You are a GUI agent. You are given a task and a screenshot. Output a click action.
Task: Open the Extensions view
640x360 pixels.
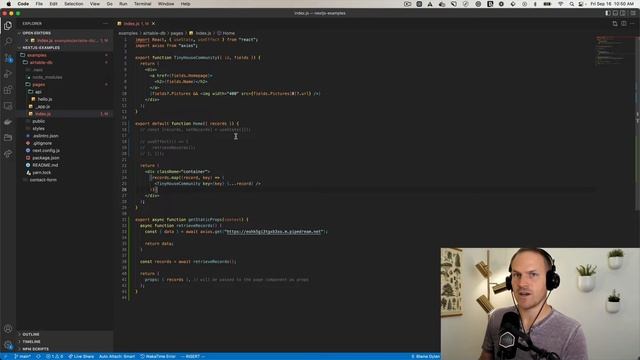8,90
